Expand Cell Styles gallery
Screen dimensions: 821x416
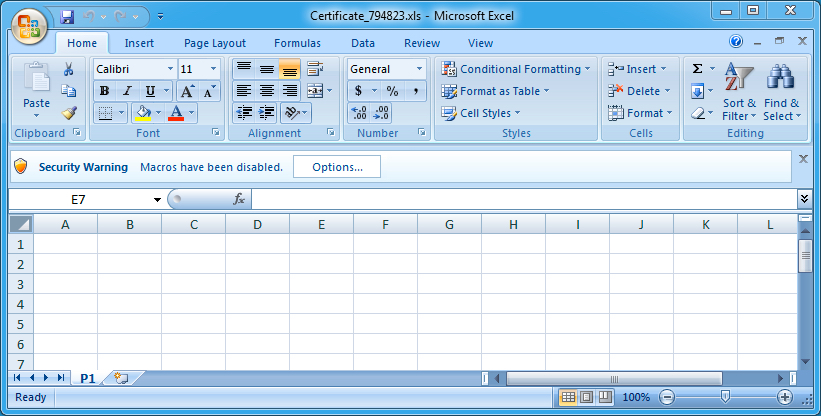coord(481,113)
